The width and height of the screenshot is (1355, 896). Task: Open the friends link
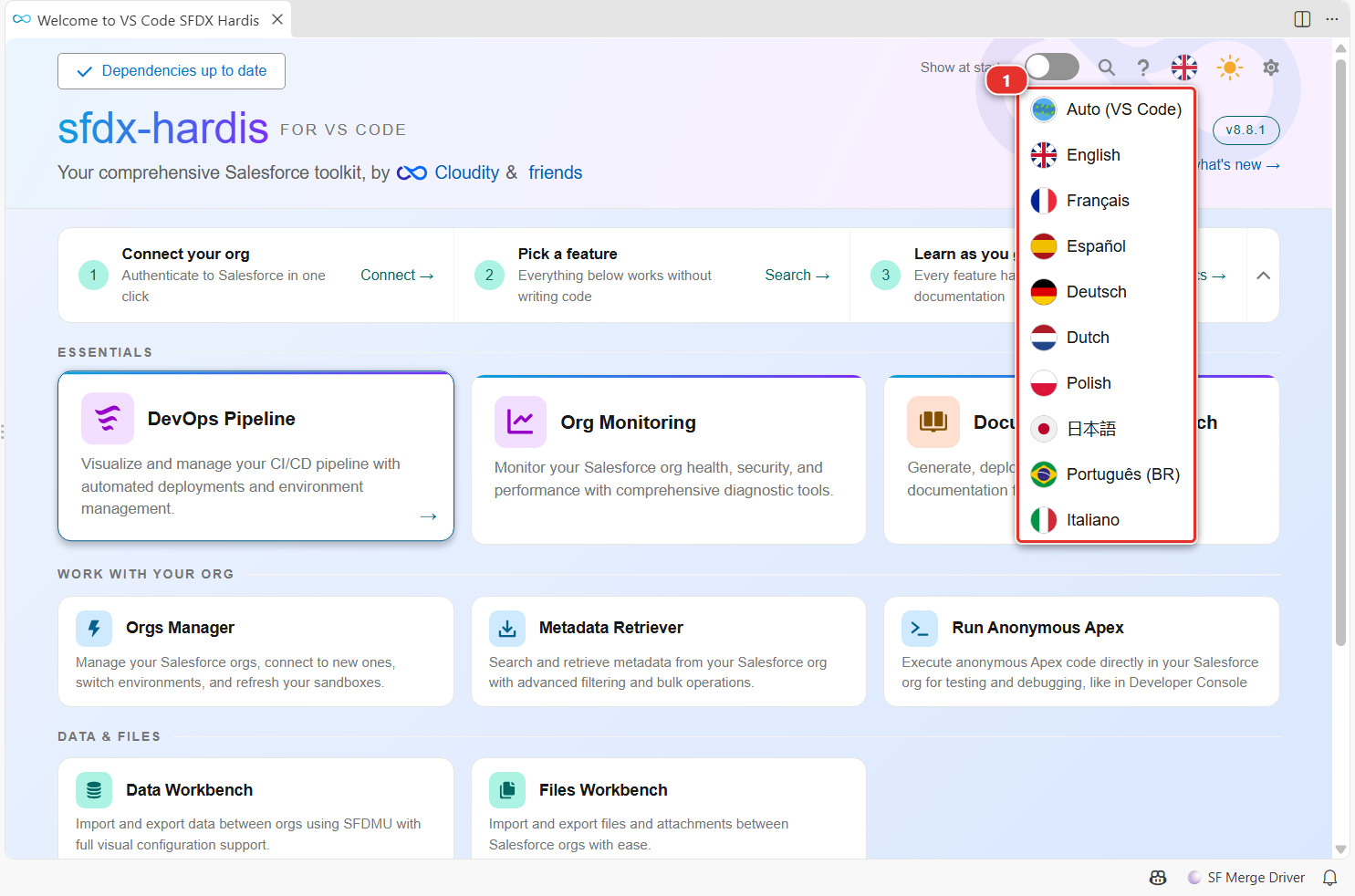[555, 172]
